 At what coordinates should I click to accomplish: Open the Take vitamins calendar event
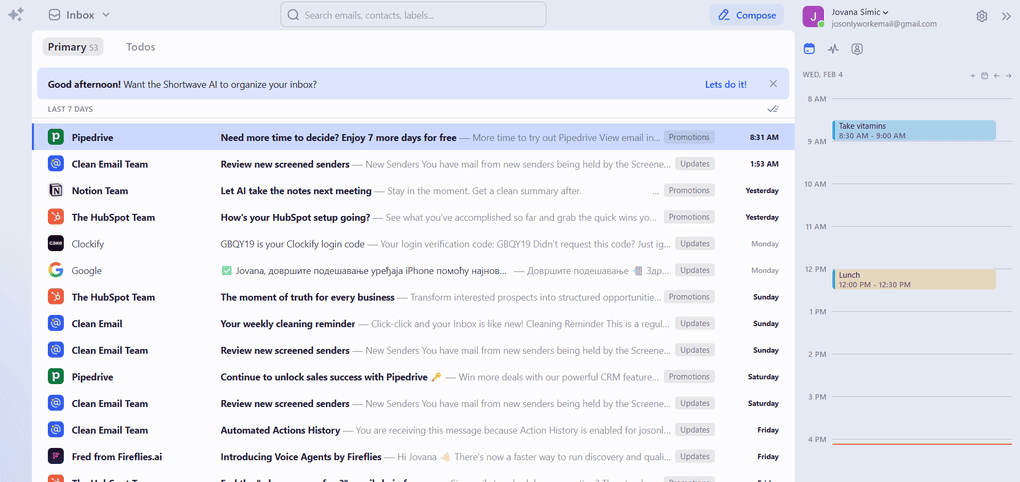click(x=914, y=130)
